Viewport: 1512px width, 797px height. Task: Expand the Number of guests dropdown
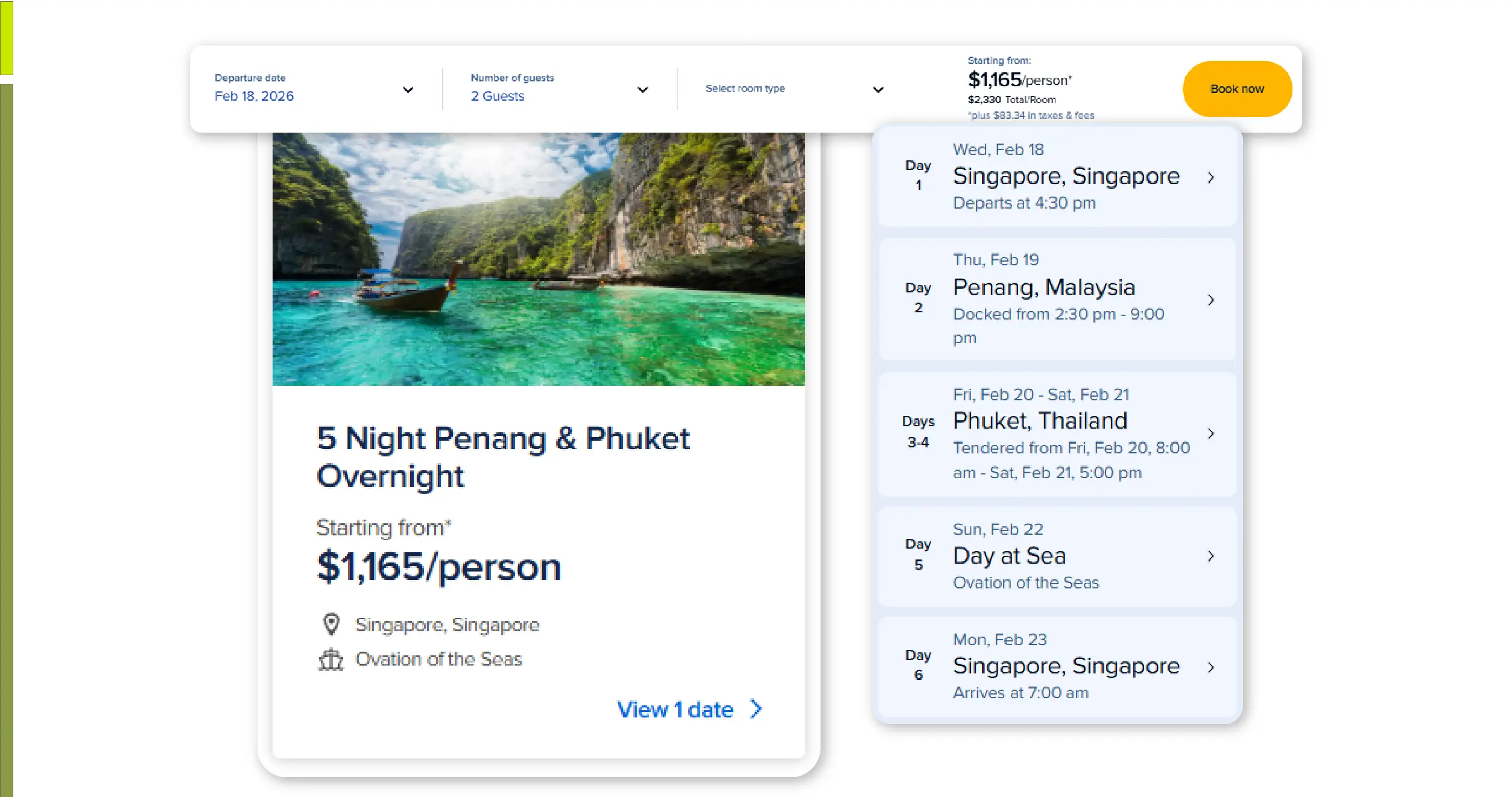(x=642, y=90)
